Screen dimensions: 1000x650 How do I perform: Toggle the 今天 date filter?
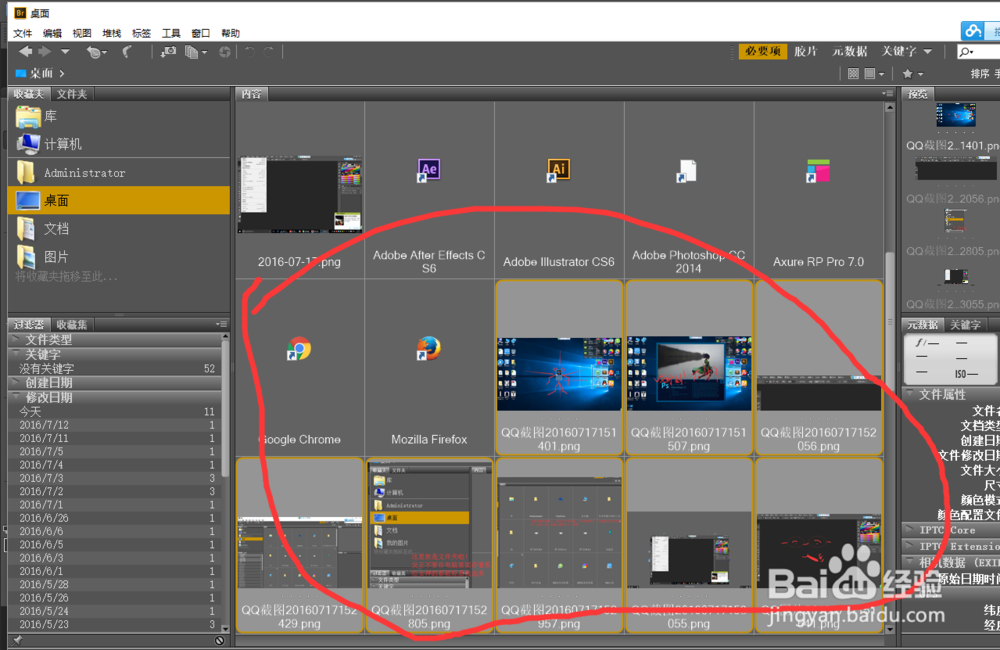115,412
